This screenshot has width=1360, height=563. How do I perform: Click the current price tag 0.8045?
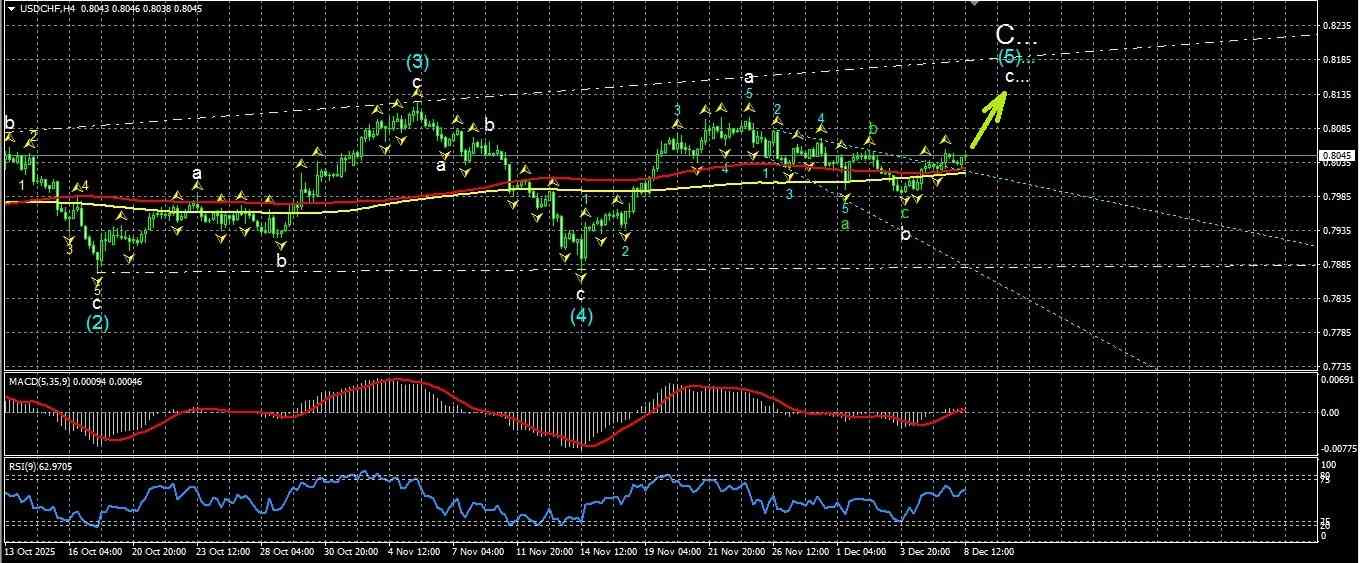tap(1336, 156)
